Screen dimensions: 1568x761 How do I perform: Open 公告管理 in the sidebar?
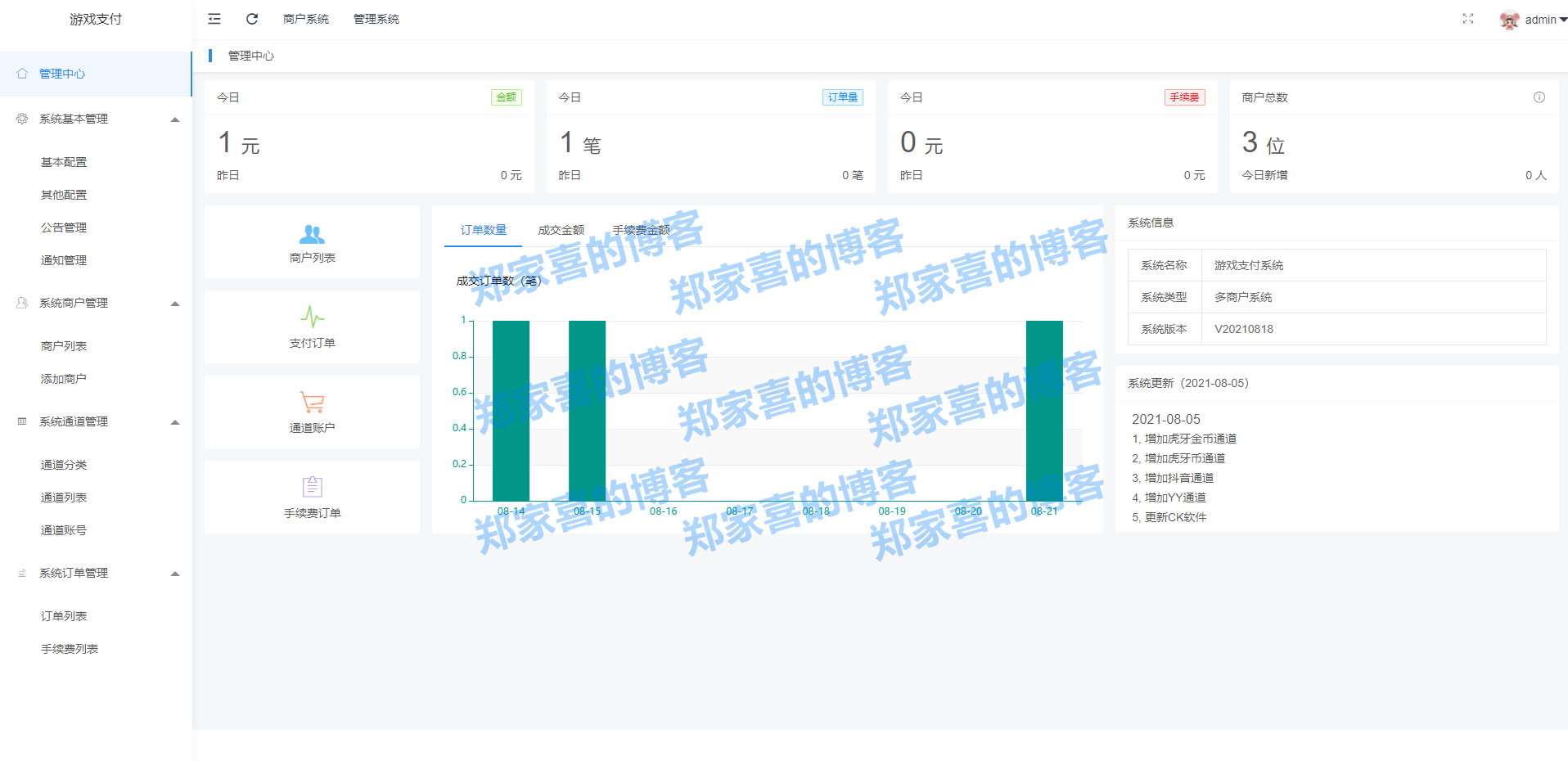tap(64, 227)
